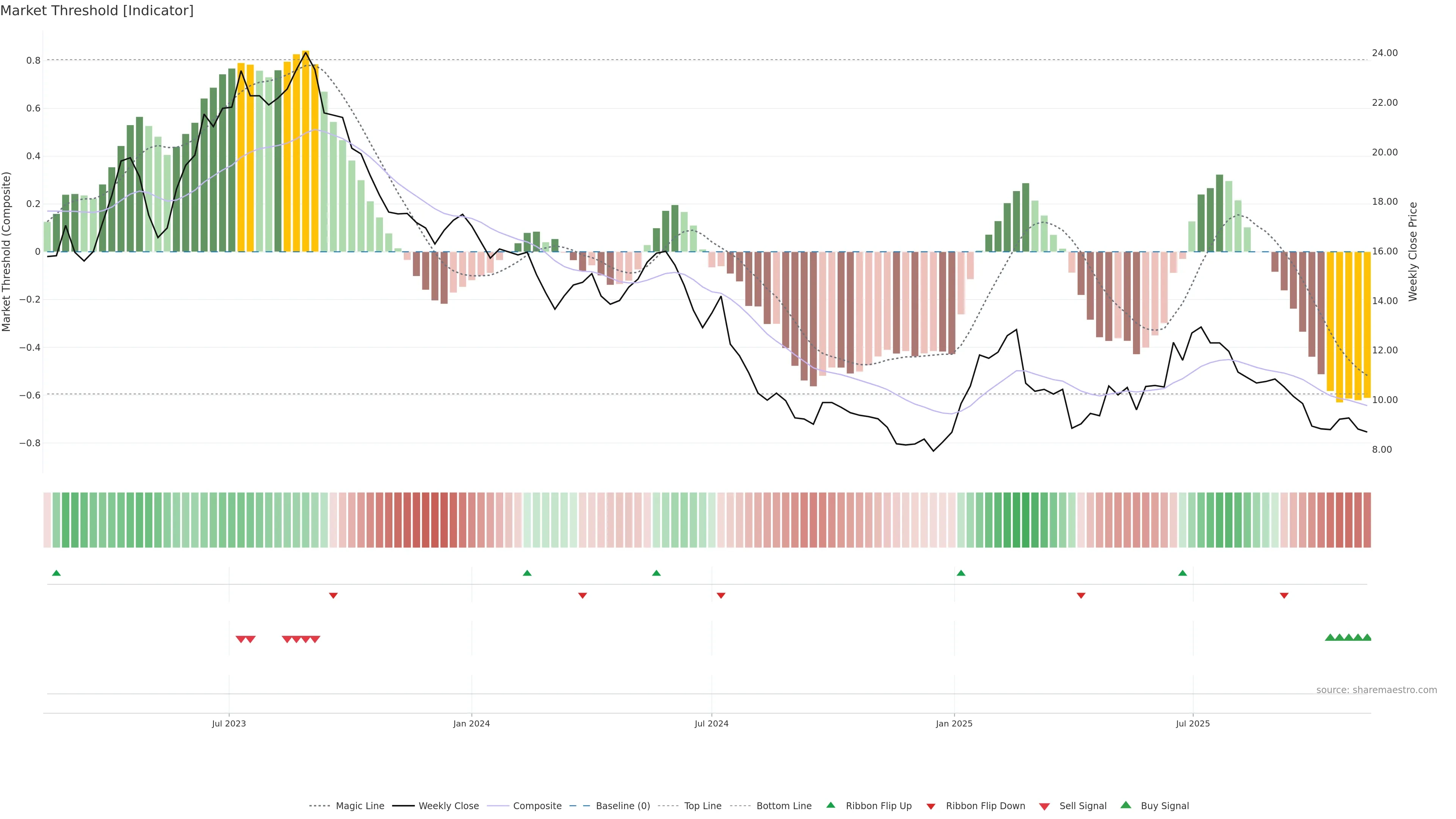
Task: Click the Jul 2025 x-axis label
Action: [x=1192, y=723]
